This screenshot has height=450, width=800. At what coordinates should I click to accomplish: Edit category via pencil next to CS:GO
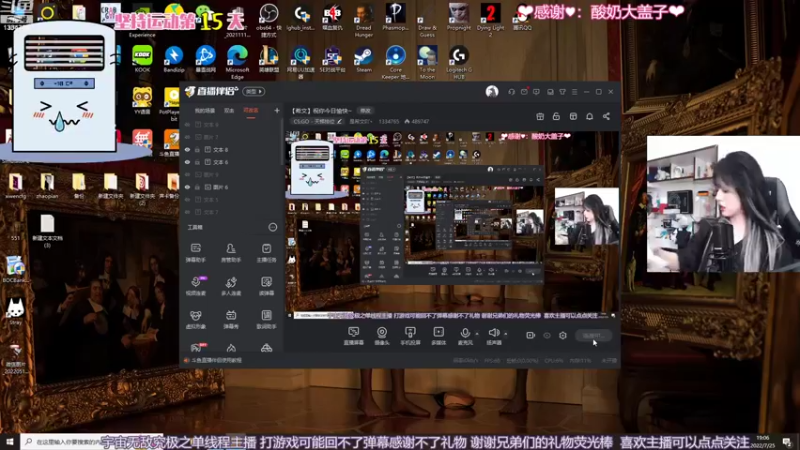point(339,121)
